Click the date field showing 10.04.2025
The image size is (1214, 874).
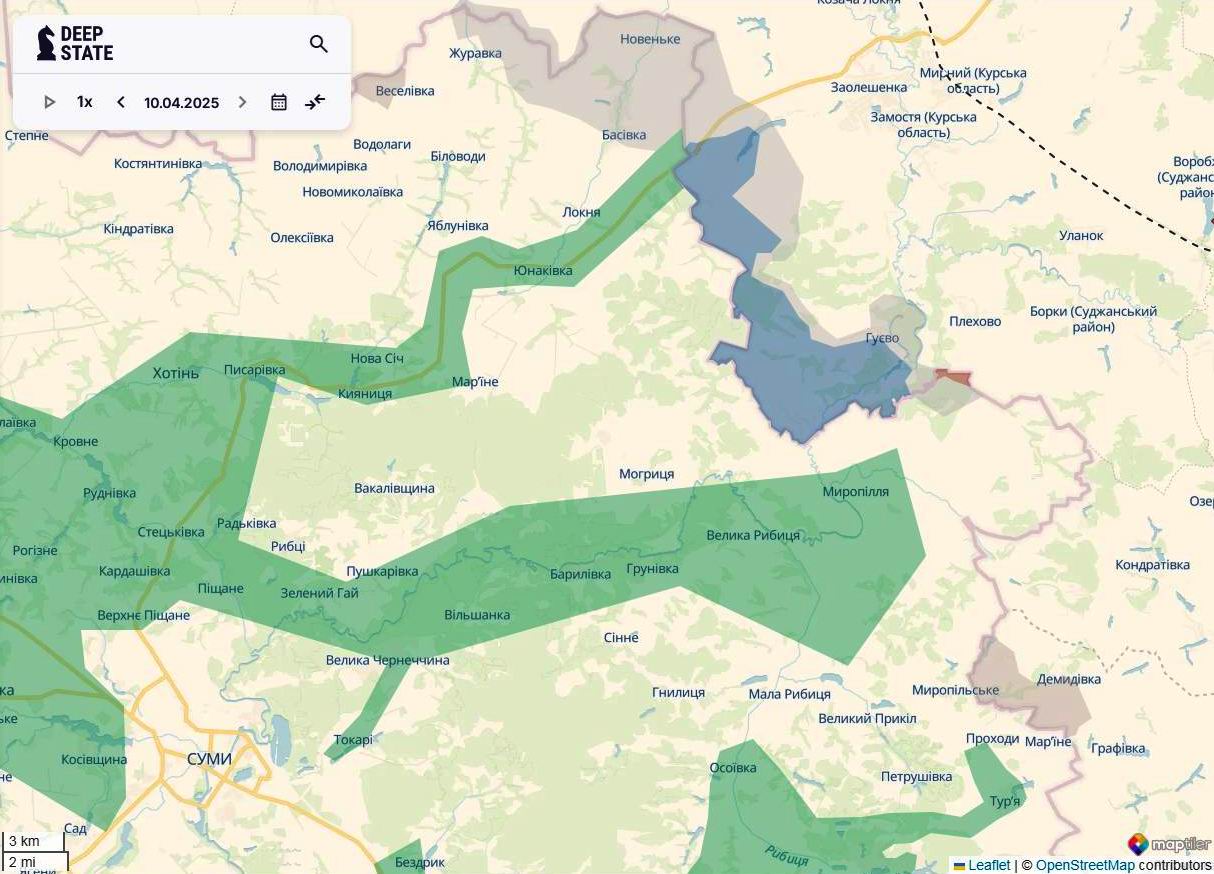183,101
